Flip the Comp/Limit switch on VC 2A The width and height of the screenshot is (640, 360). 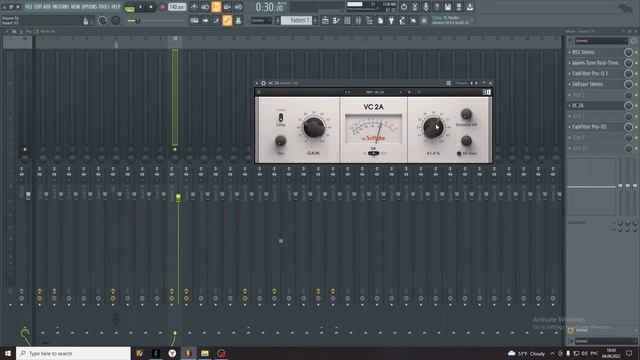pos(281,118)
